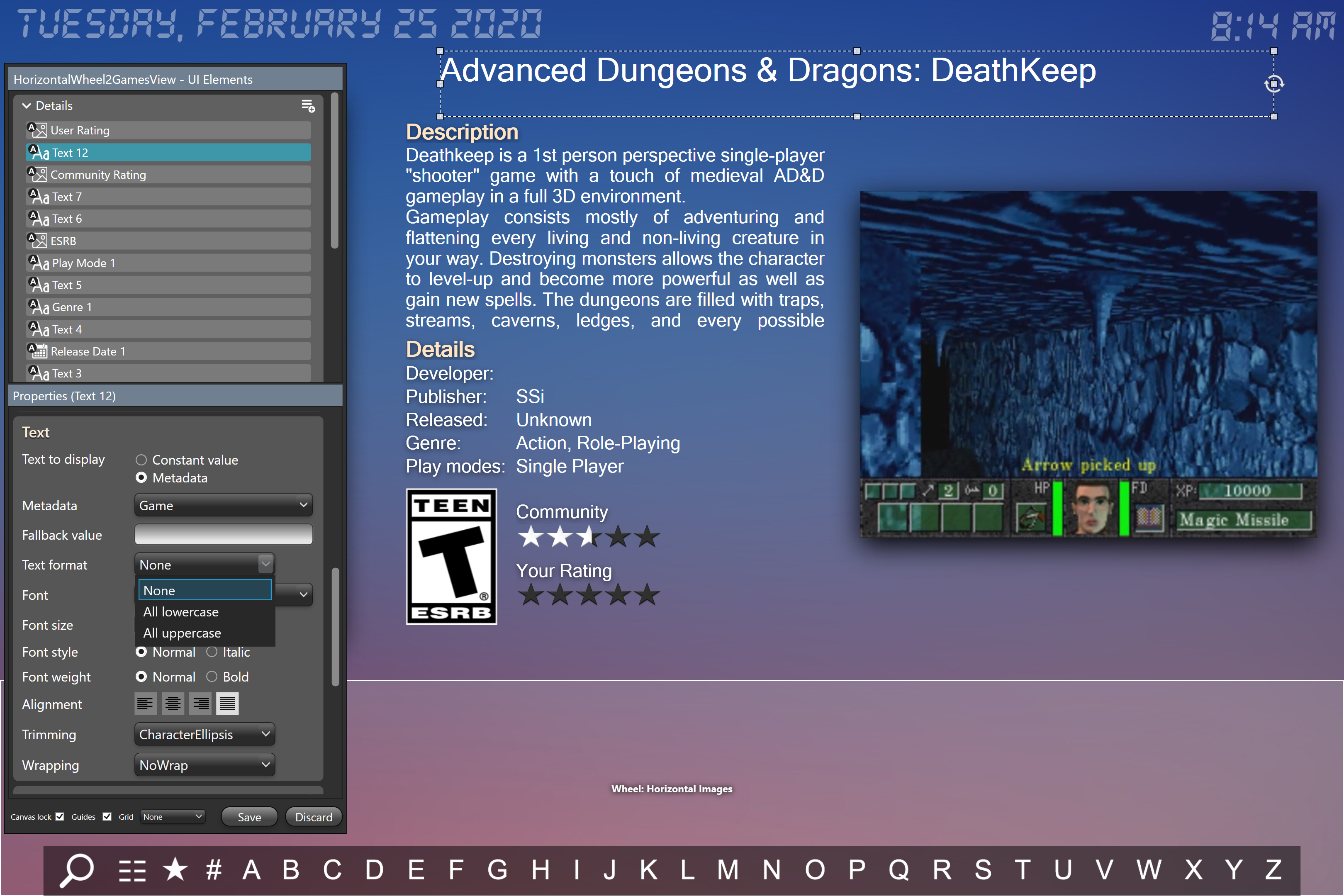Click the Wheel: Horizontal Images label
The height and width of the screenshot is (896, 1344).
[x=672, y=789]
